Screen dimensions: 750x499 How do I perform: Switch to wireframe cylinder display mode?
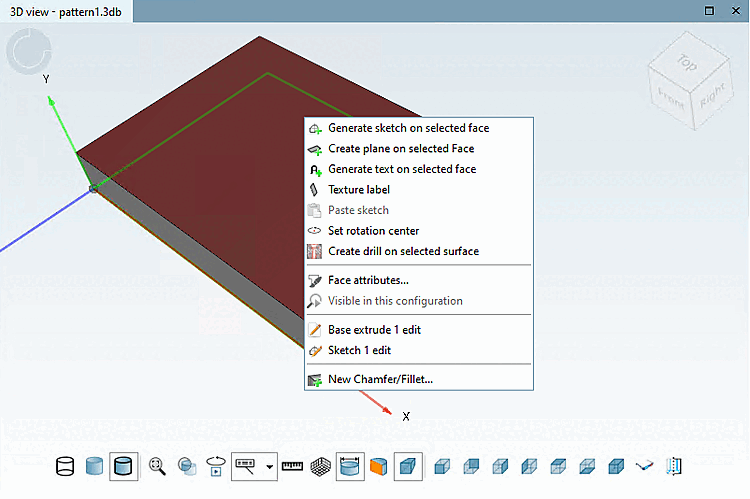point(65,466)
